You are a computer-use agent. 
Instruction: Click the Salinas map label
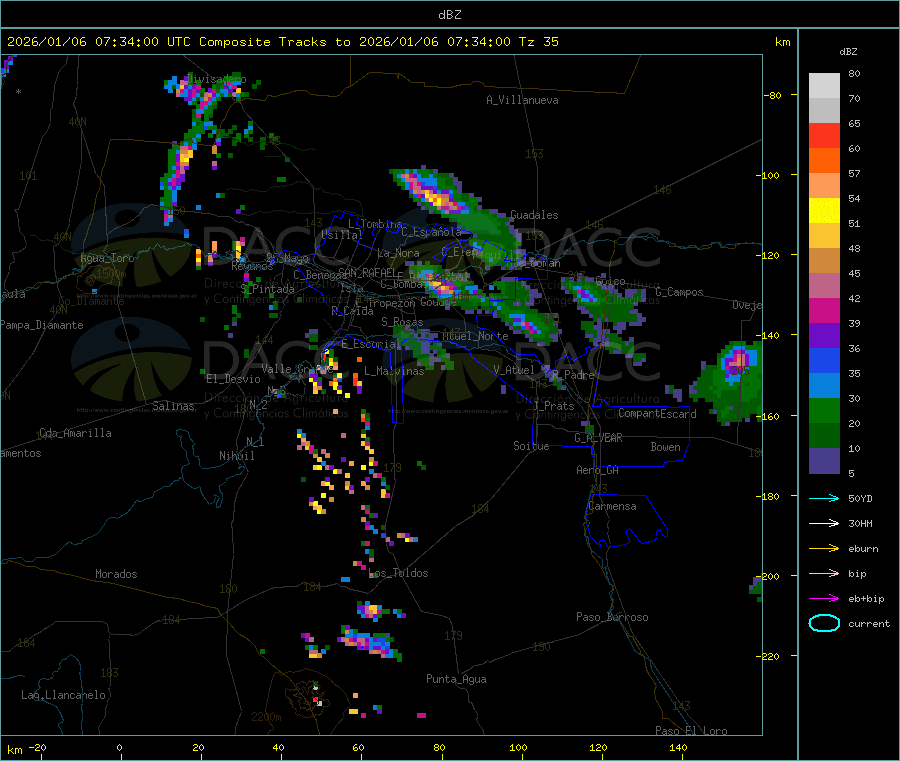pyautogui.click(x=173, y=406)
